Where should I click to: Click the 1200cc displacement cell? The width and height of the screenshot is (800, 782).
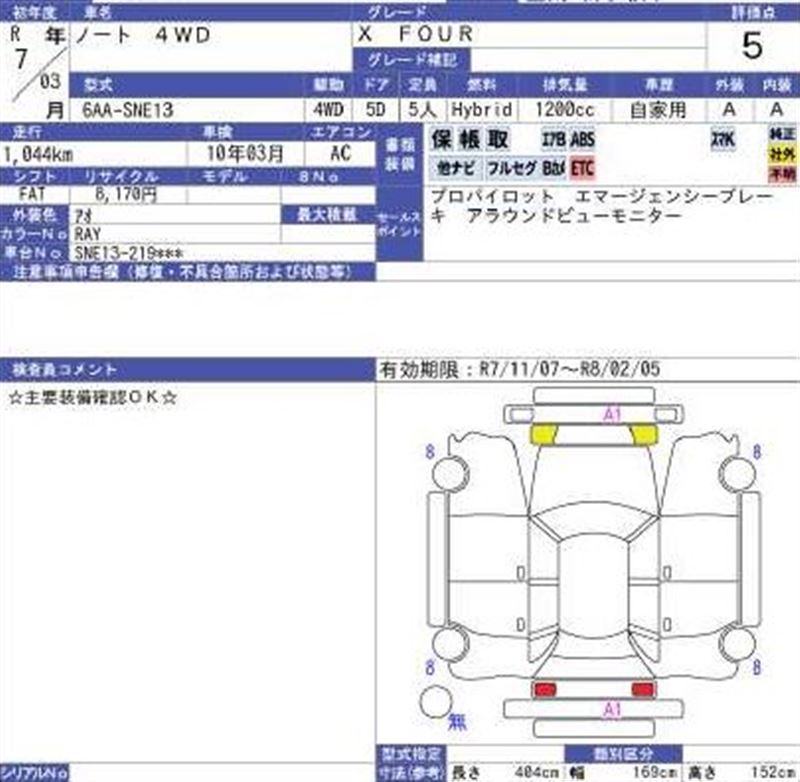point(565,109)
